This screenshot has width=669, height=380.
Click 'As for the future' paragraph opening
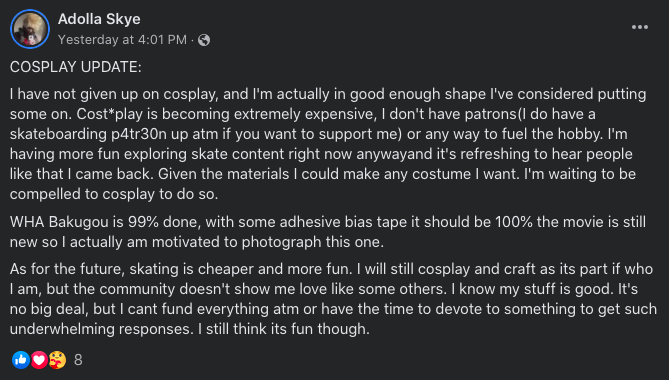click(x=67, y=269)
